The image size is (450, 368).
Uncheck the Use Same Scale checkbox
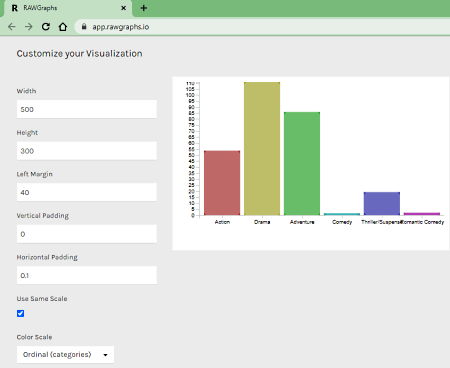(21, 313)
